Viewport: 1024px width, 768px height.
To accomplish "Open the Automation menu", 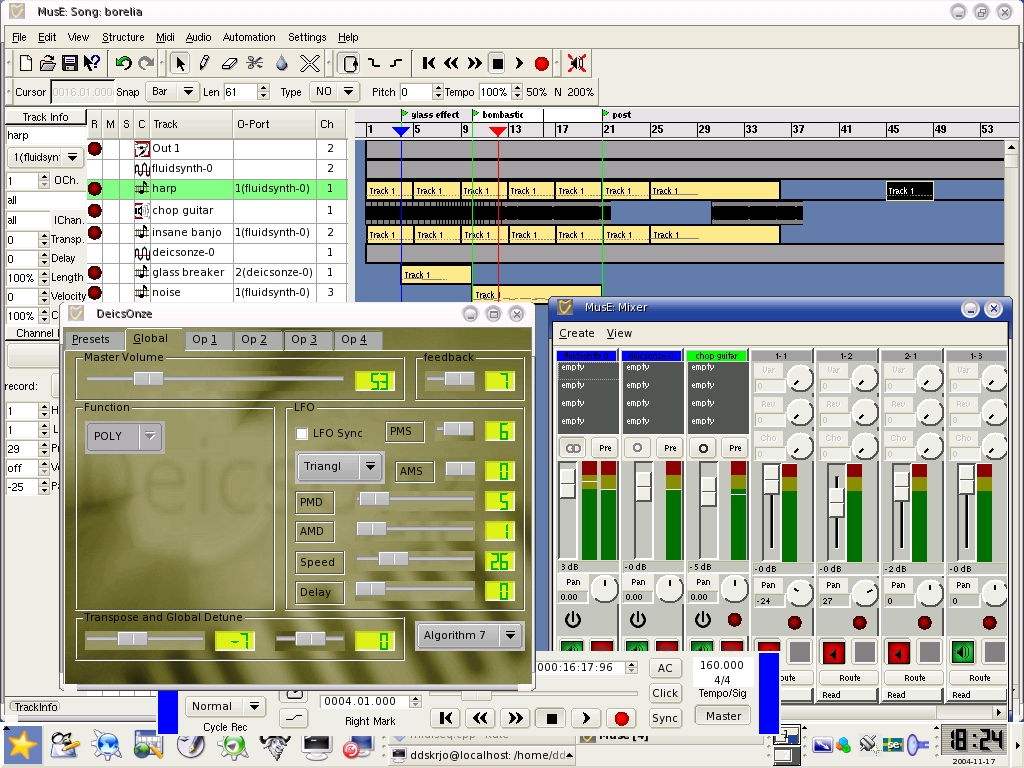I will [x=248, y=37].
